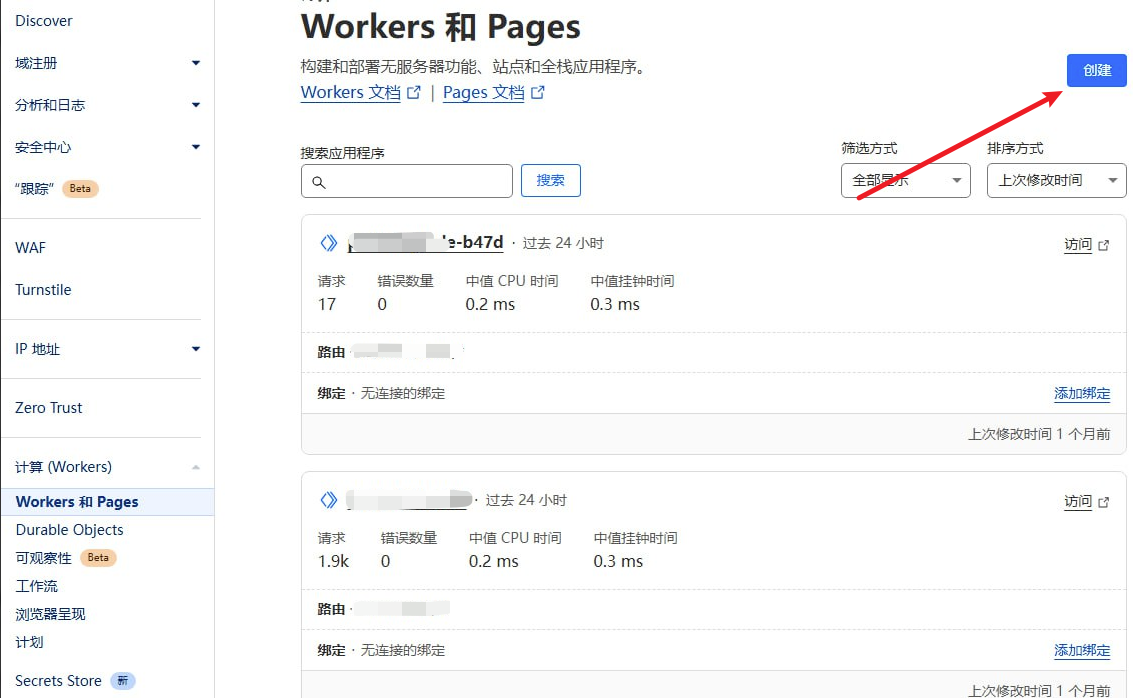Open the Workers 文档 link
Viewport: 1133px width, 698px height.
[x=350, y=92]
